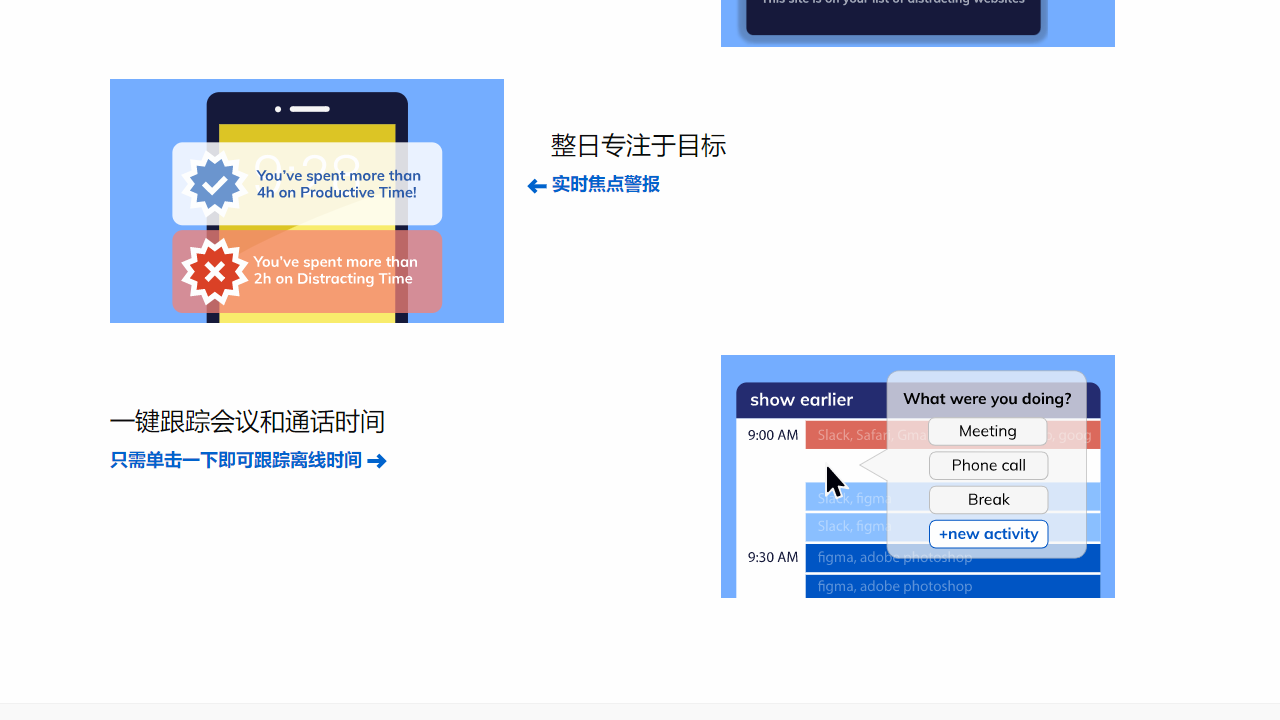The image size is (1280, 720).
Task: Open the 实时焦点警报 link
Action: (x=605, y=185)
